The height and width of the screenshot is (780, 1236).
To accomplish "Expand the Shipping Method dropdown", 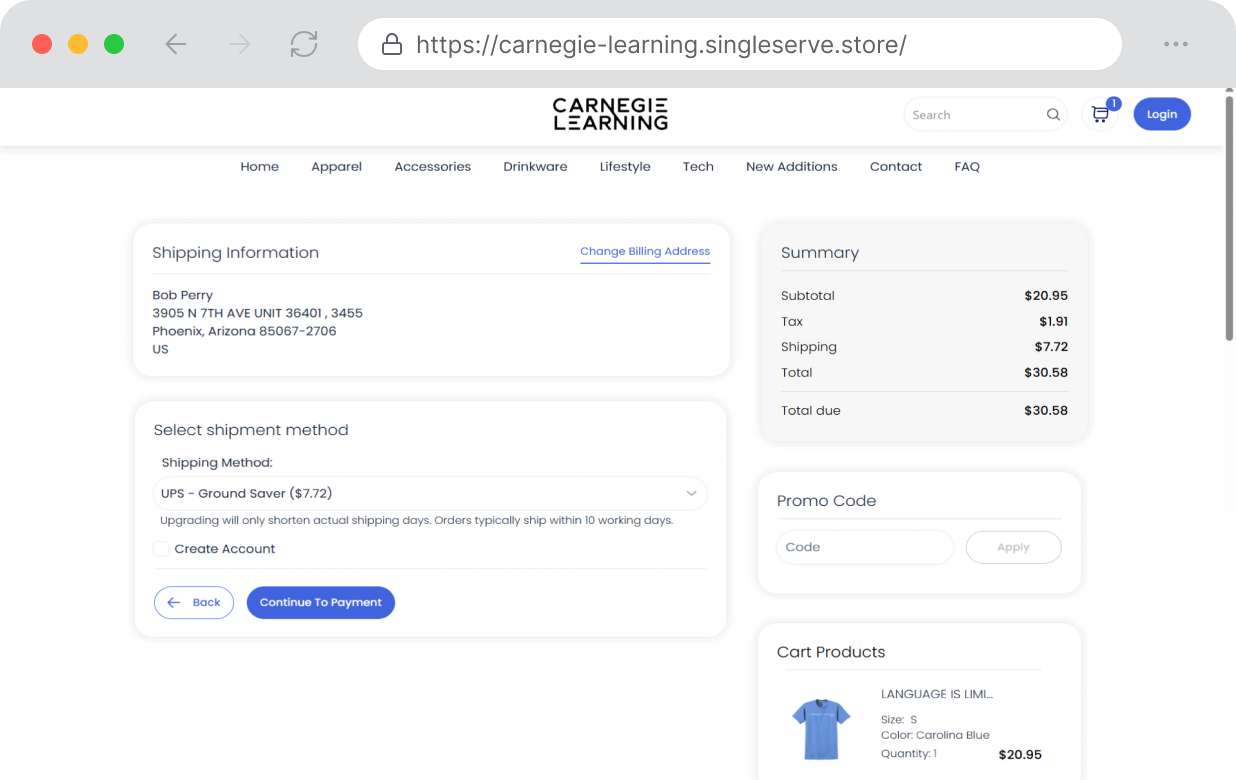I will [430, 493].
